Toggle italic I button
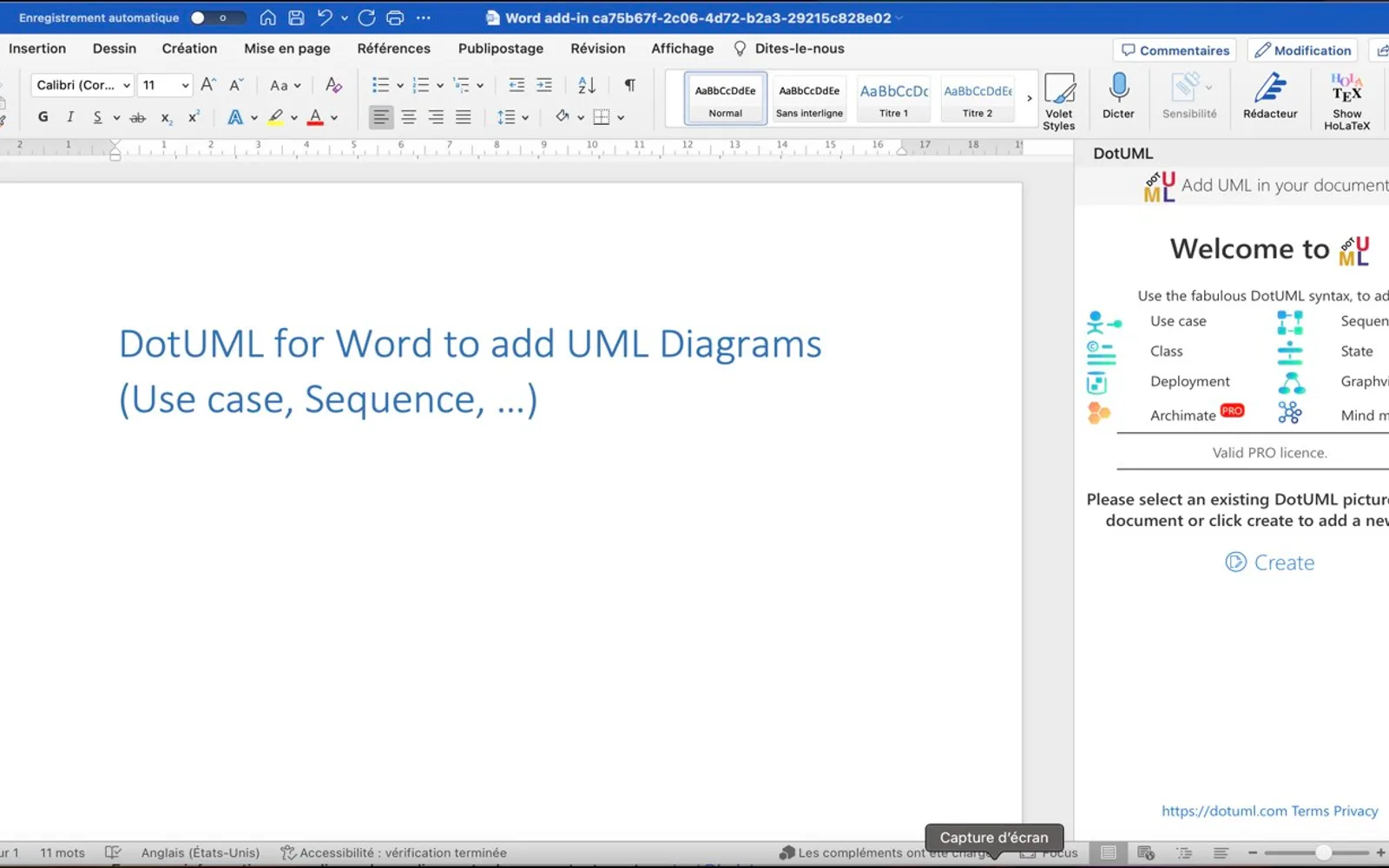 point(70,117)
